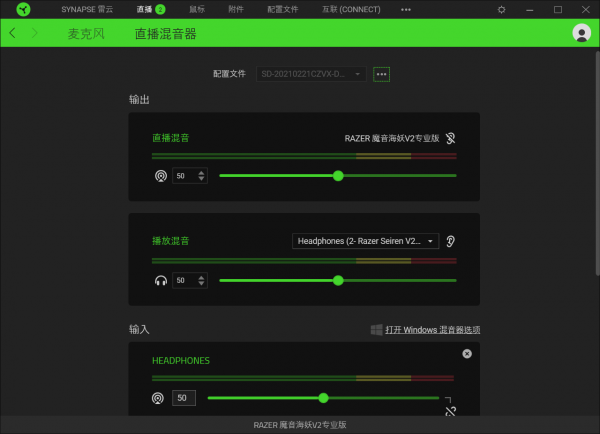
Task: Go back with left arrow
Action: [12, 33]
